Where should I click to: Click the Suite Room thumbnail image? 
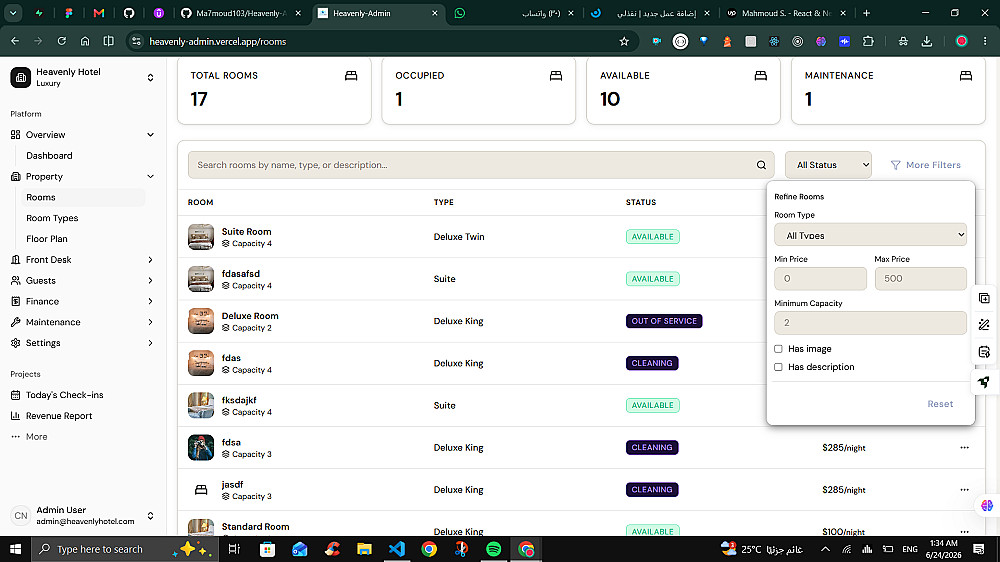coord(201,237)
